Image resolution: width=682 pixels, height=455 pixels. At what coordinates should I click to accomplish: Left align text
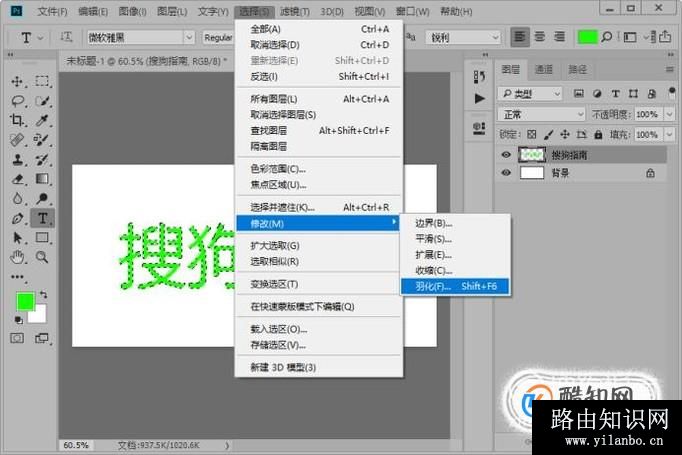click(520, 37)
